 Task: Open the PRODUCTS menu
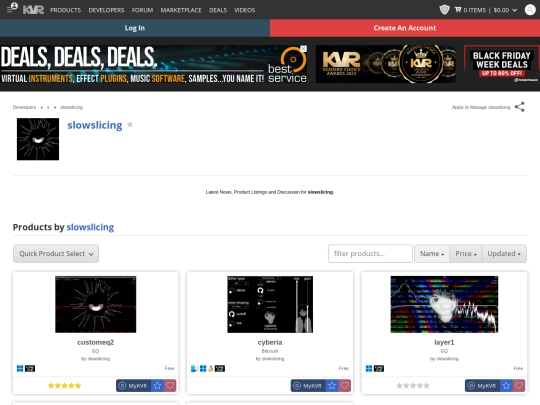(65, 10)
